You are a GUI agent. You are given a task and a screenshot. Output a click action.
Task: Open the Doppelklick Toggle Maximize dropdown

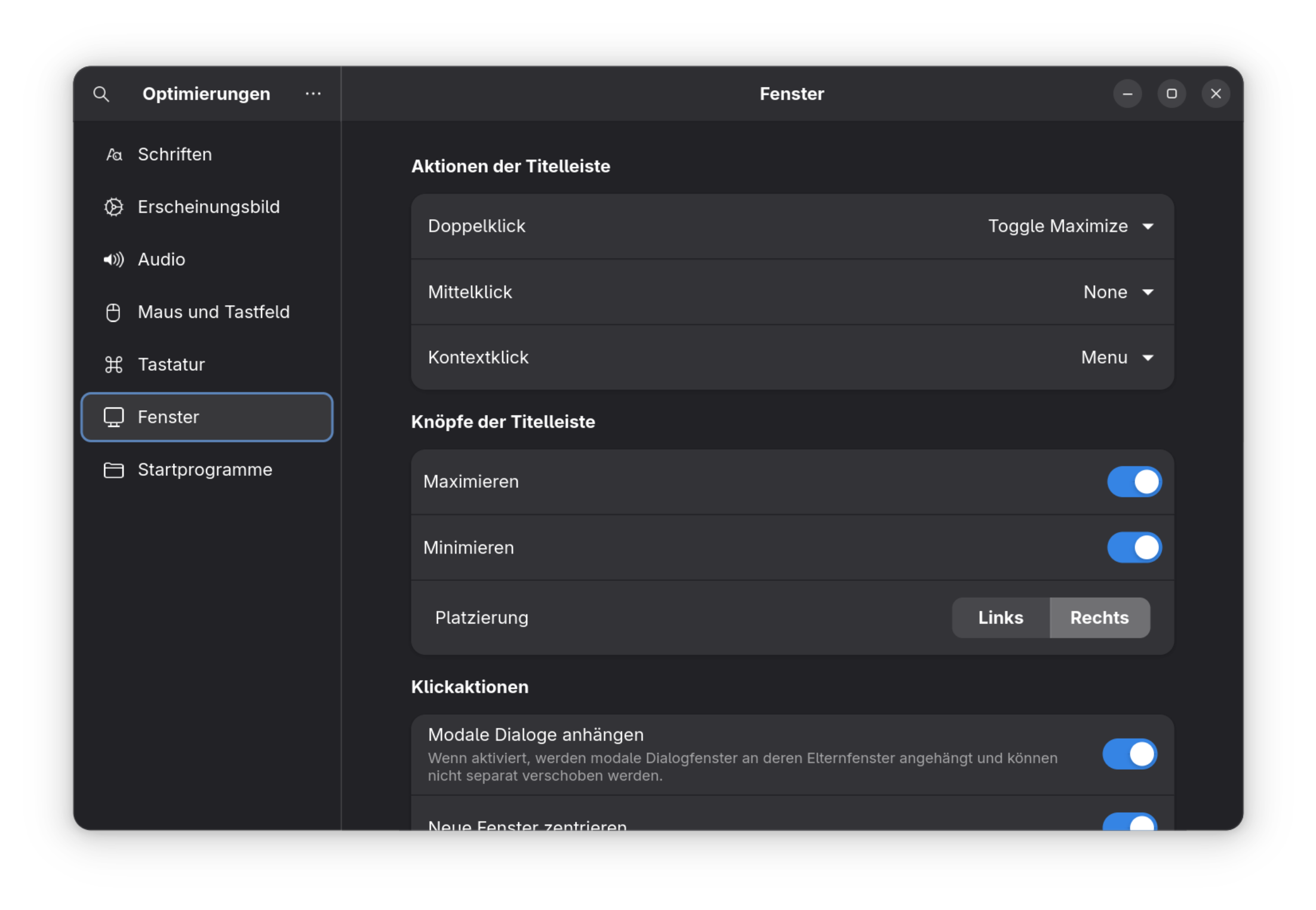tap(1070, 226)
